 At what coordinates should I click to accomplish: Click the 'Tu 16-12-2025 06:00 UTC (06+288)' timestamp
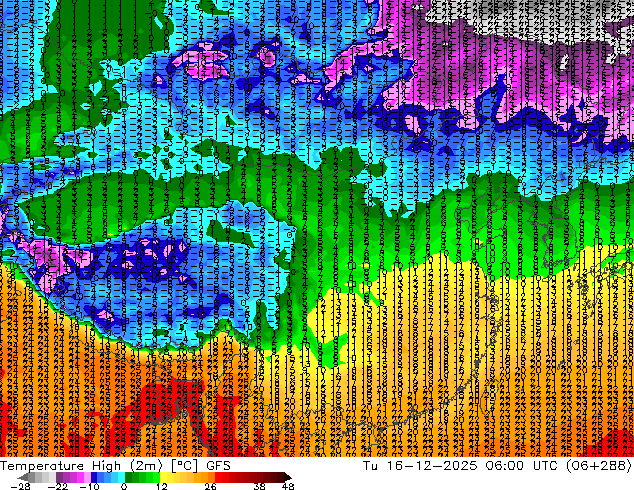[x=497, y=465]
